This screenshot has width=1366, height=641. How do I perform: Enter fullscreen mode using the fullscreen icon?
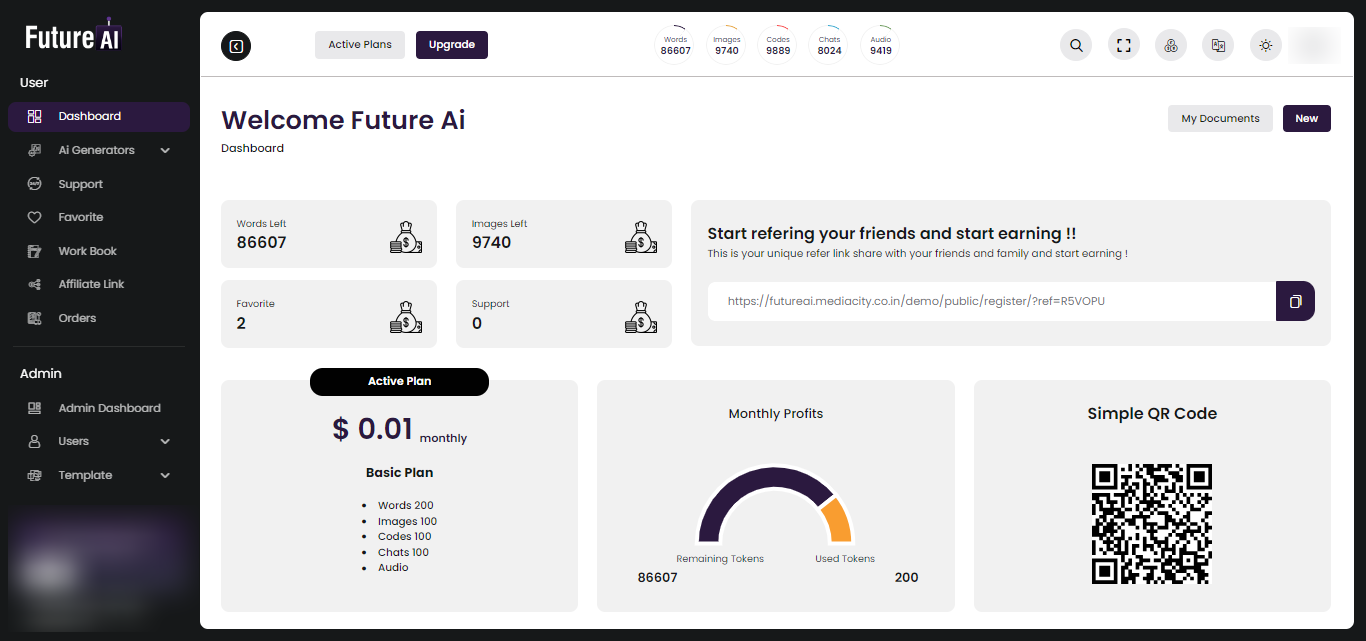coord(1123,45)
